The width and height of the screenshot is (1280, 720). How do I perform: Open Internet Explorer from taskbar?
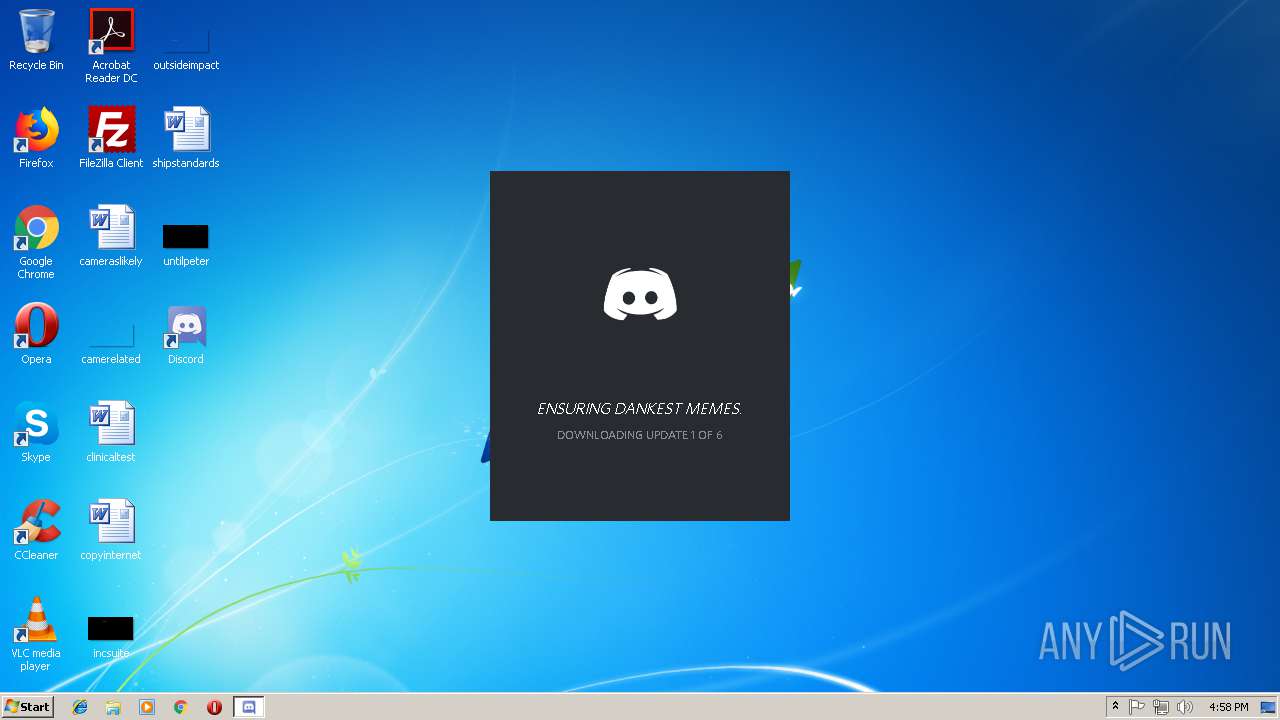click(x=80, y=707)
